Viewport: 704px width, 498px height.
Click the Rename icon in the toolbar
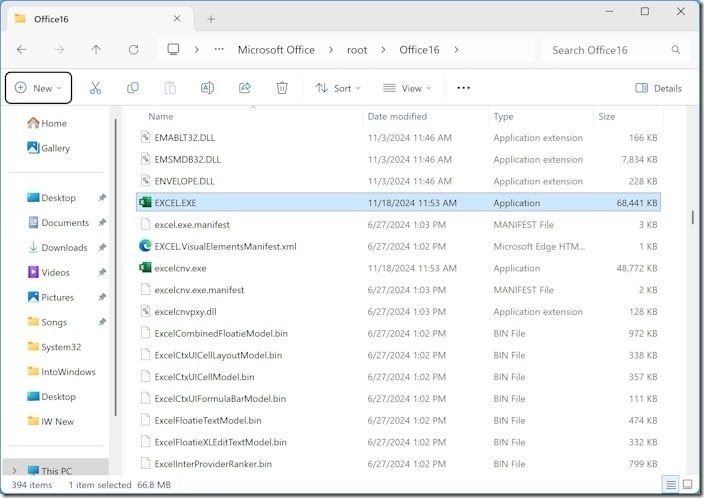pyautogui.click(x=207, y=88)
